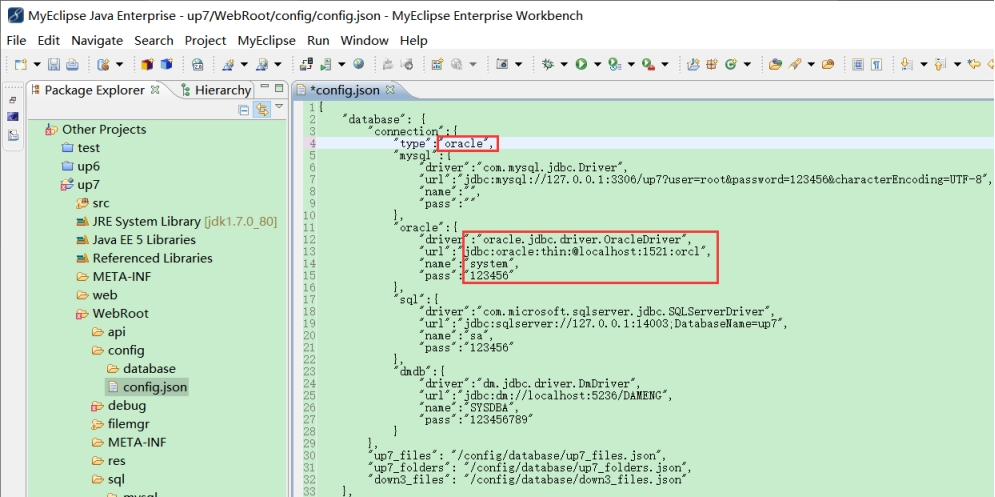This screenshot has width=995, height=497.
Task: Open the Search dropdown arrow
Action: pyautogui.click(x=810, y=64)
